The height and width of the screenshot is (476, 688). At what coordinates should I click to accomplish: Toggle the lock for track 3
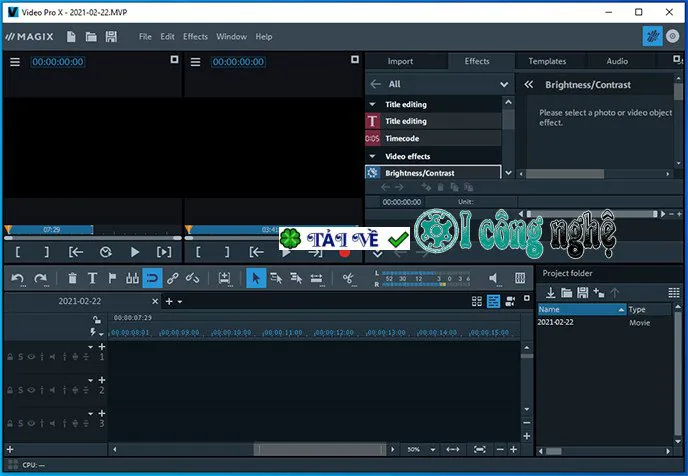point(10,423)
